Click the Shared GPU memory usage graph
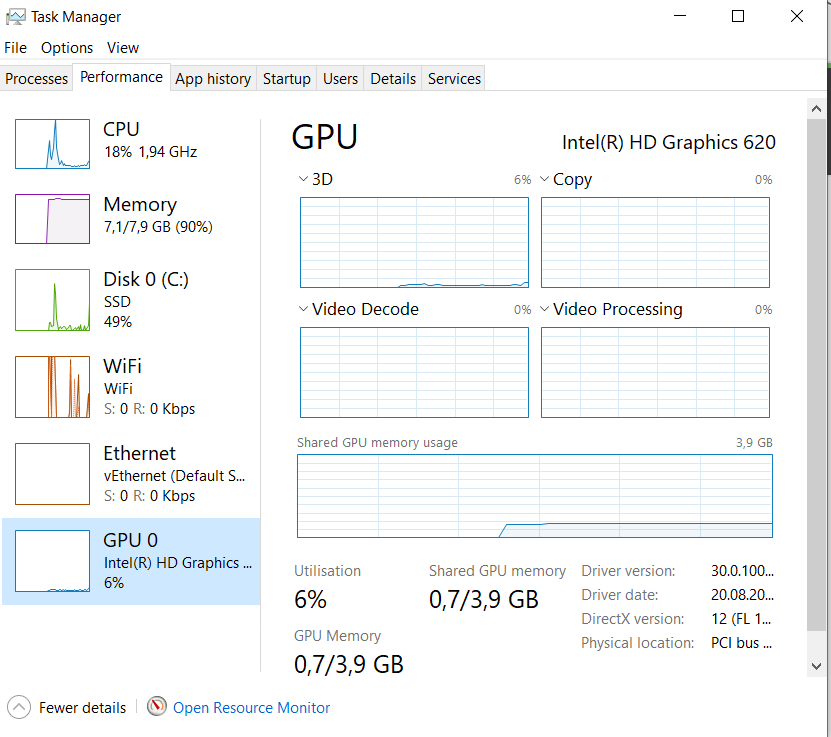Viewport: 831px width, 737px height. pyautogui.click(x=535, y=496)
